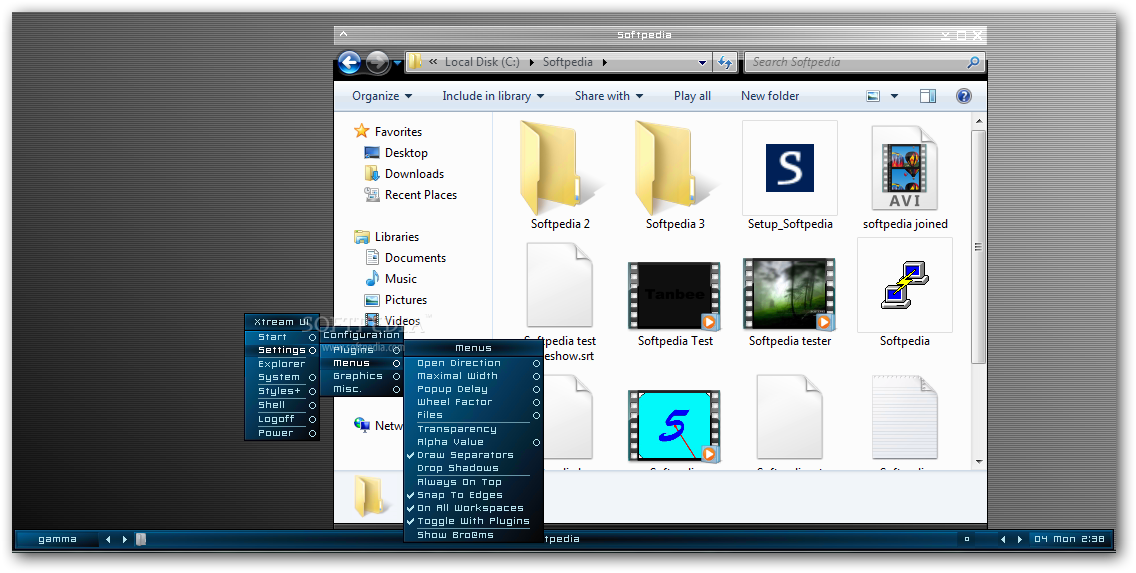This screenshot has width=1136, height=573.
Task: Open Recent Places in Favorites
Action: pyautogui.click(x=421, y=195)
